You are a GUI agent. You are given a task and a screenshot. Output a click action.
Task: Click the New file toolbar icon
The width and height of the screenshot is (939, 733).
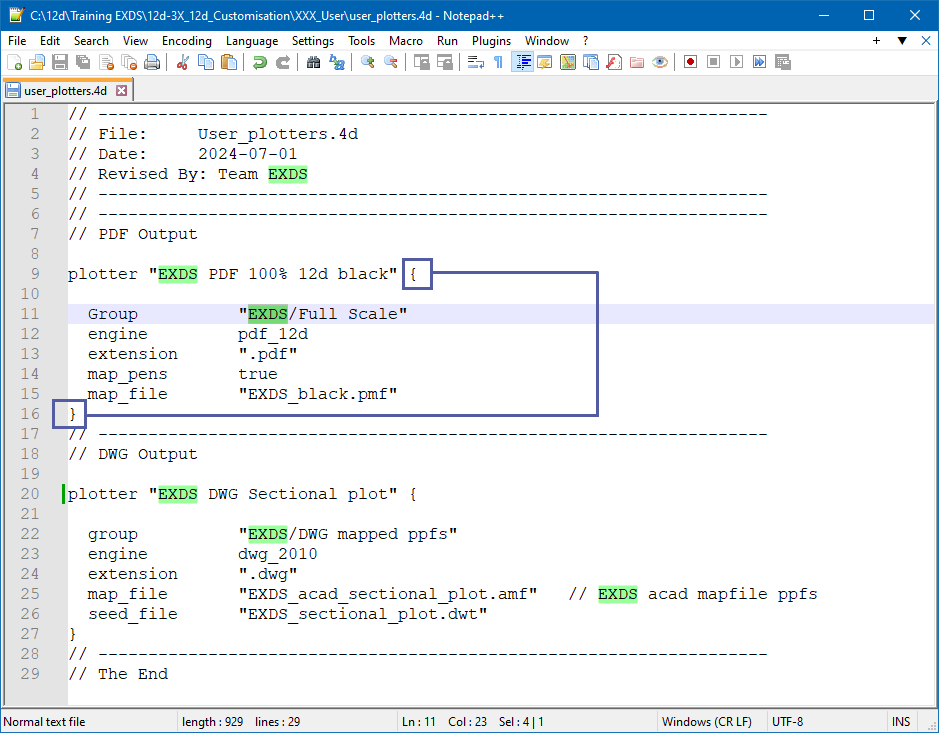[x=14, y=62]
